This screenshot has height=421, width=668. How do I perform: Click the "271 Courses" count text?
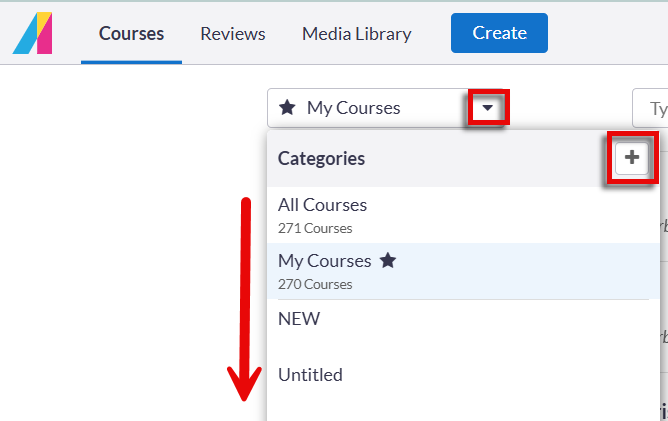[315, 228]
